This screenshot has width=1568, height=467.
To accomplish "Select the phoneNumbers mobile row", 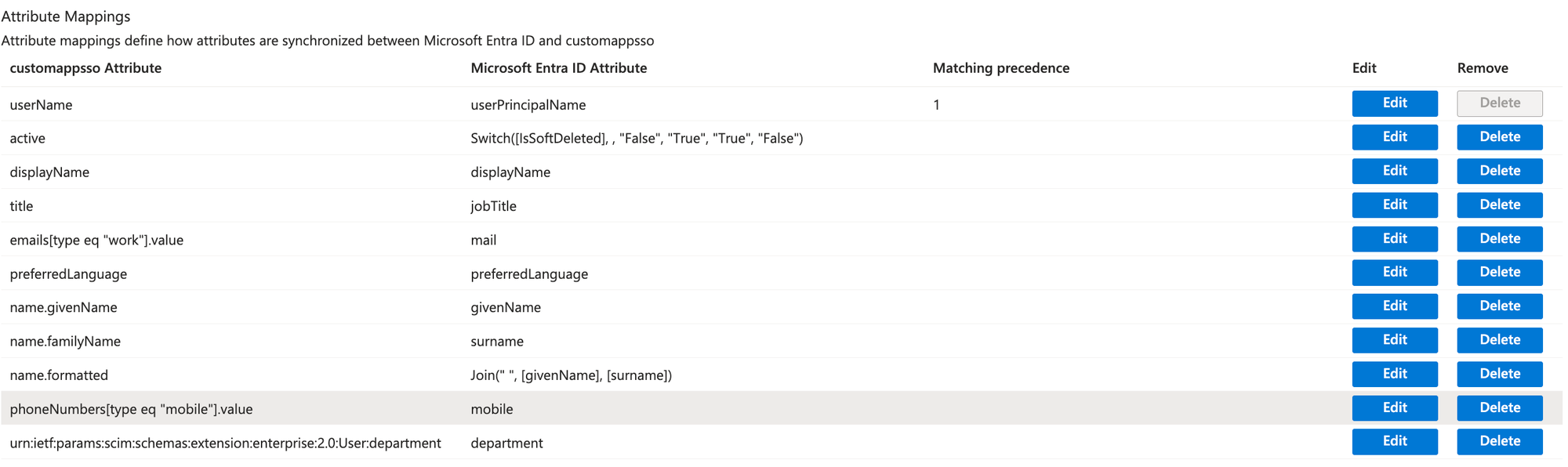I will (781, 408).
